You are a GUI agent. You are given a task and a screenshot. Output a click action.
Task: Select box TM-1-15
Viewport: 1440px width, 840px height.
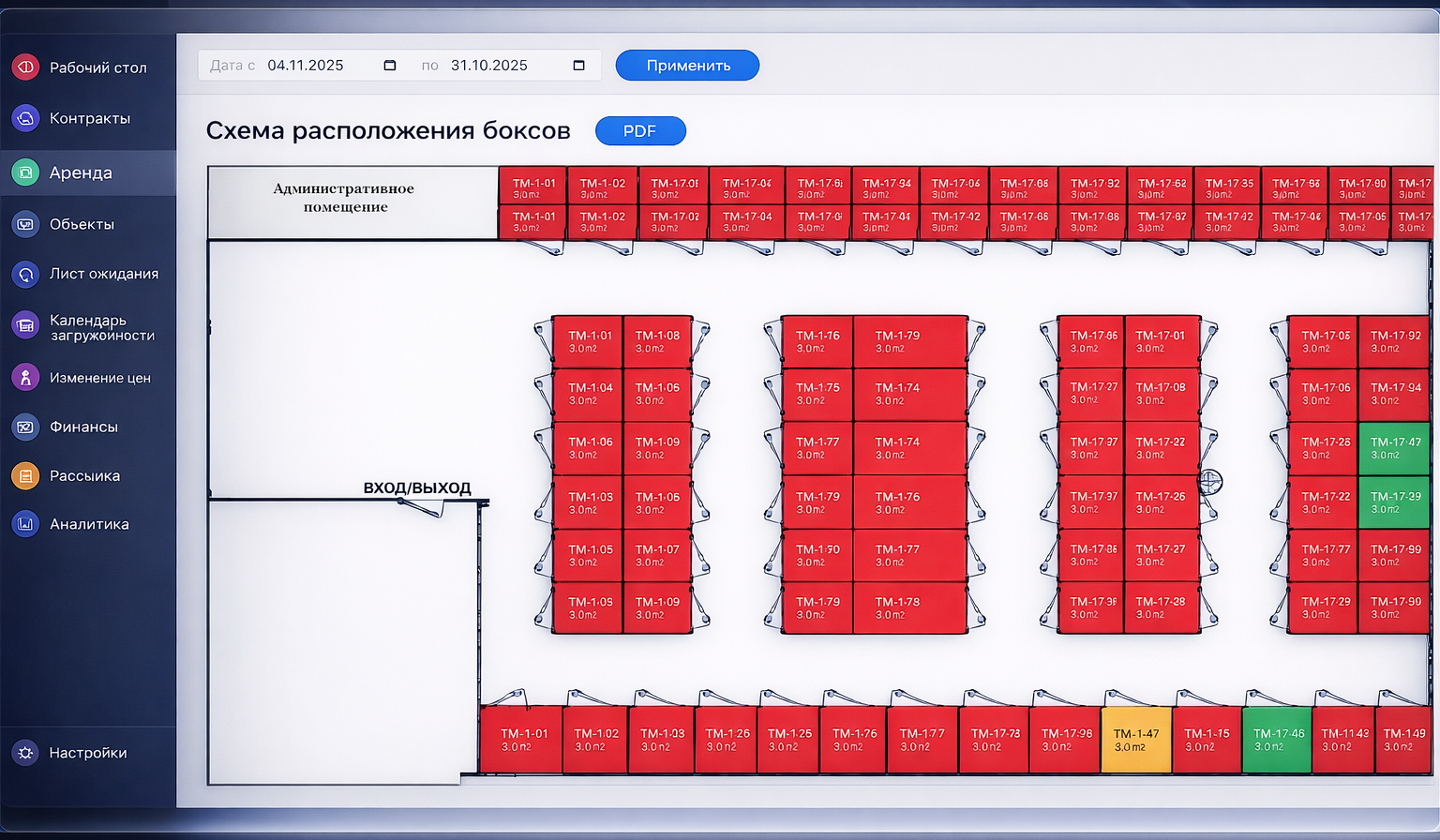(1207, 740)
